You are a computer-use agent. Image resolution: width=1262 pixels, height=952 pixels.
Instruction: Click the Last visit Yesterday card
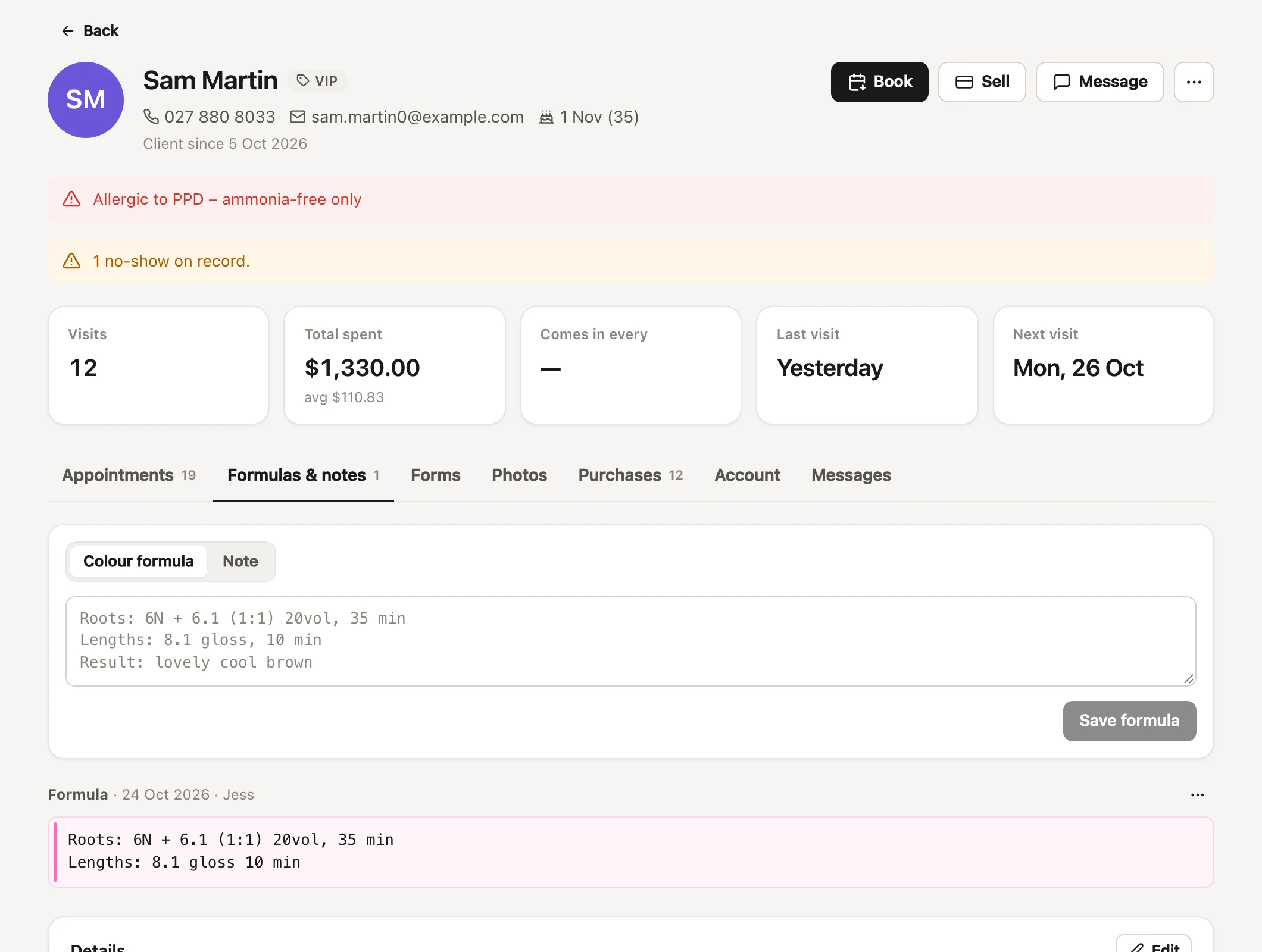tap(867, 365)
